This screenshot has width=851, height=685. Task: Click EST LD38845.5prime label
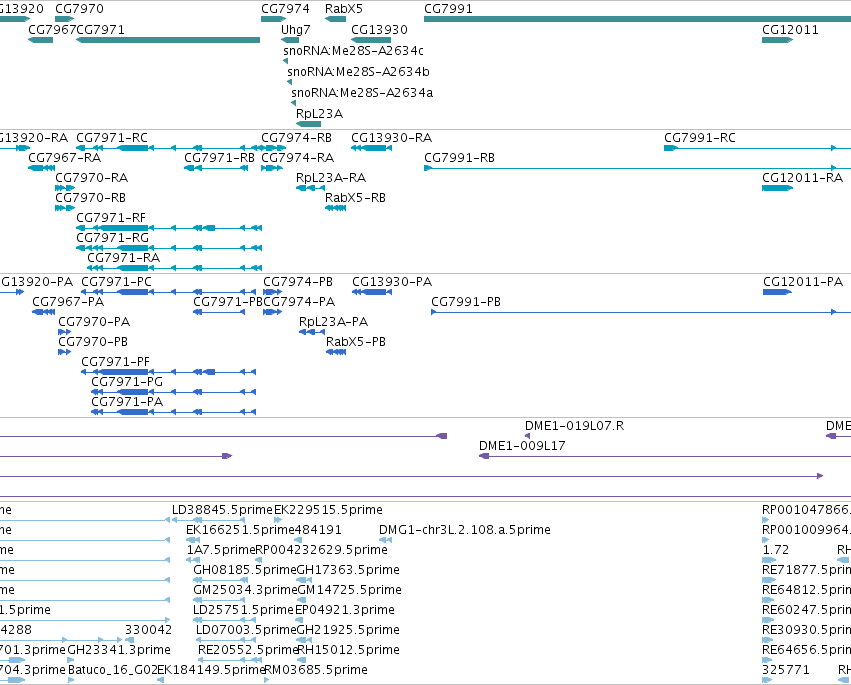click(x=222, y=510)
